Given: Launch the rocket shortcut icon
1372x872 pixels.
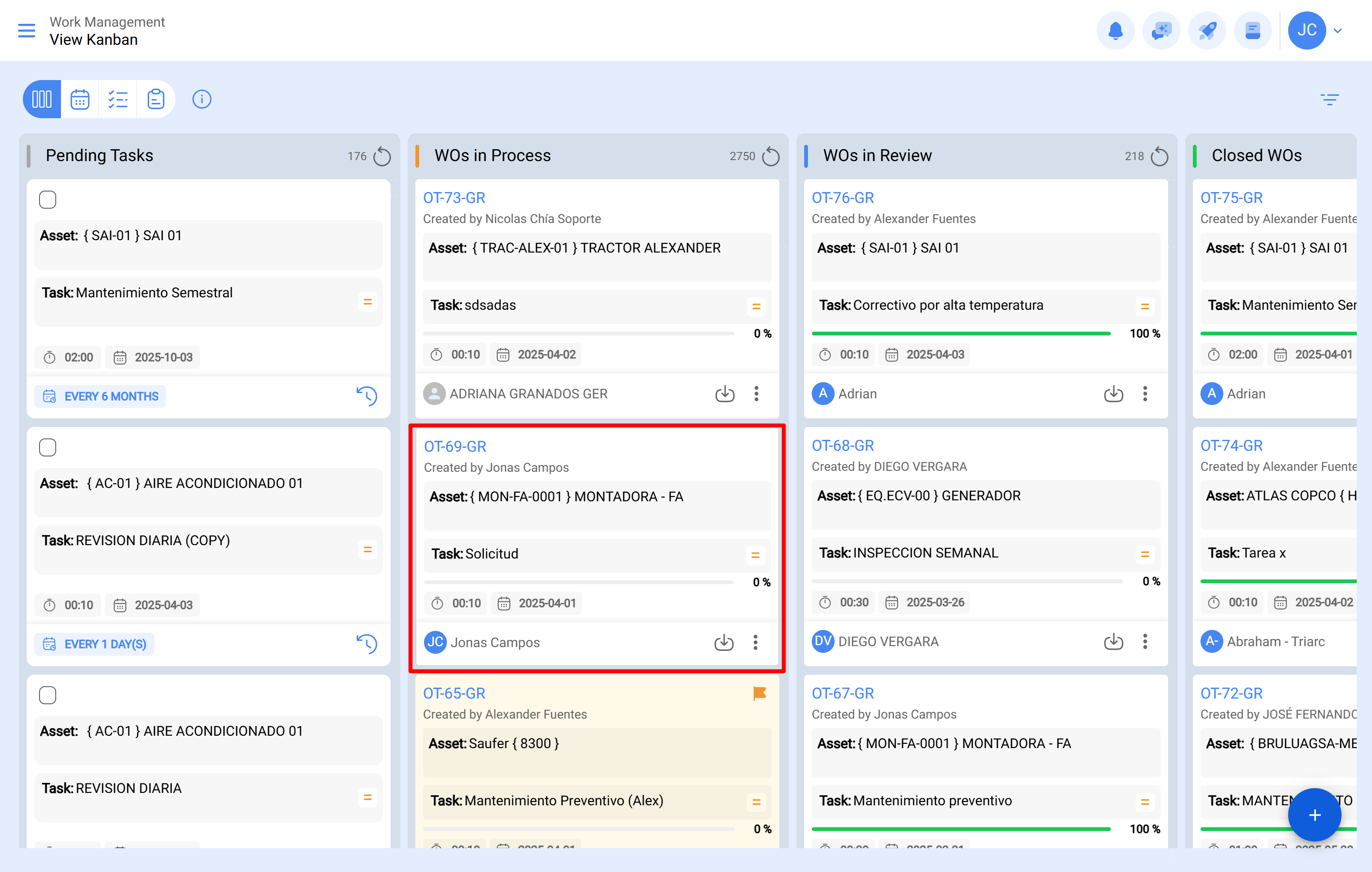Looking at the screenshot, I should 1207,30.
